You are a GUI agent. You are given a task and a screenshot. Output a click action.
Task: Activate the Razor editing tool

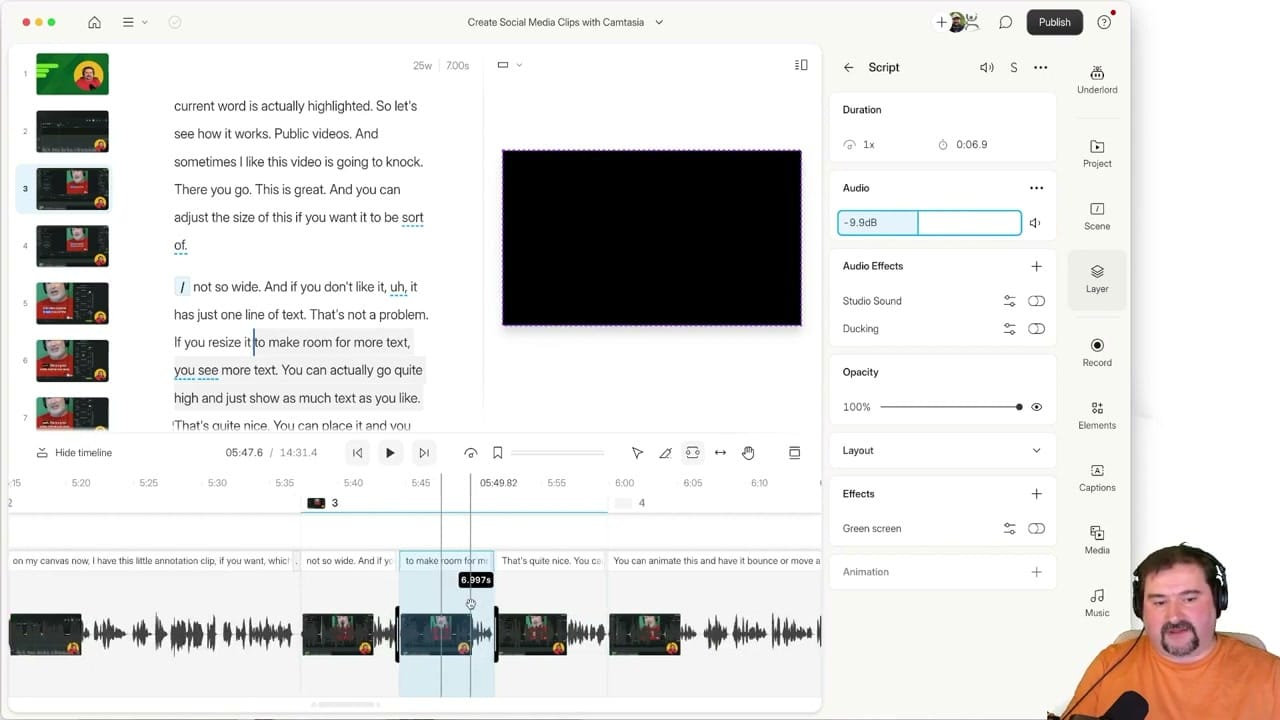(665, 452)
